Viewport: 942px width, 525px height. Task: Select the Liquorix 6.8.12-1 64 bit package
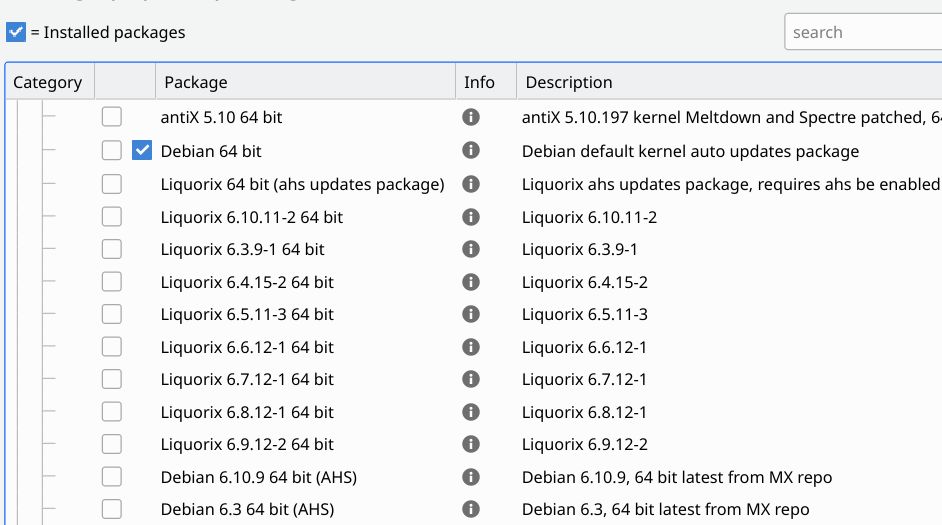247,412
